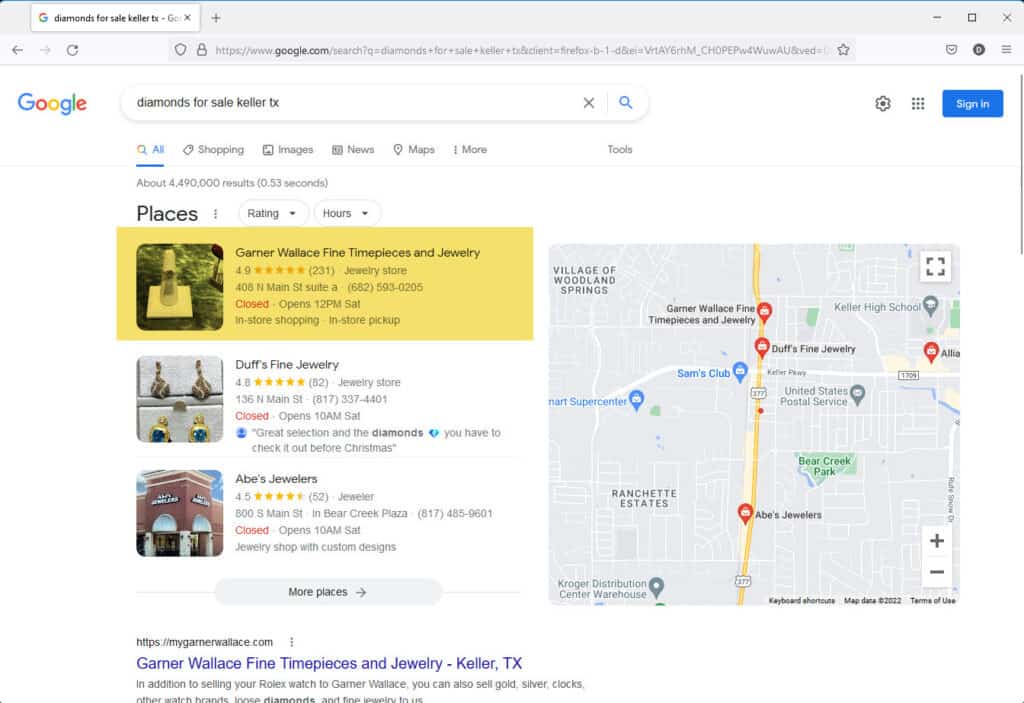Click the browser forward arrow
The width and height of the screenshot is (1024, 703).
[45, 50]
